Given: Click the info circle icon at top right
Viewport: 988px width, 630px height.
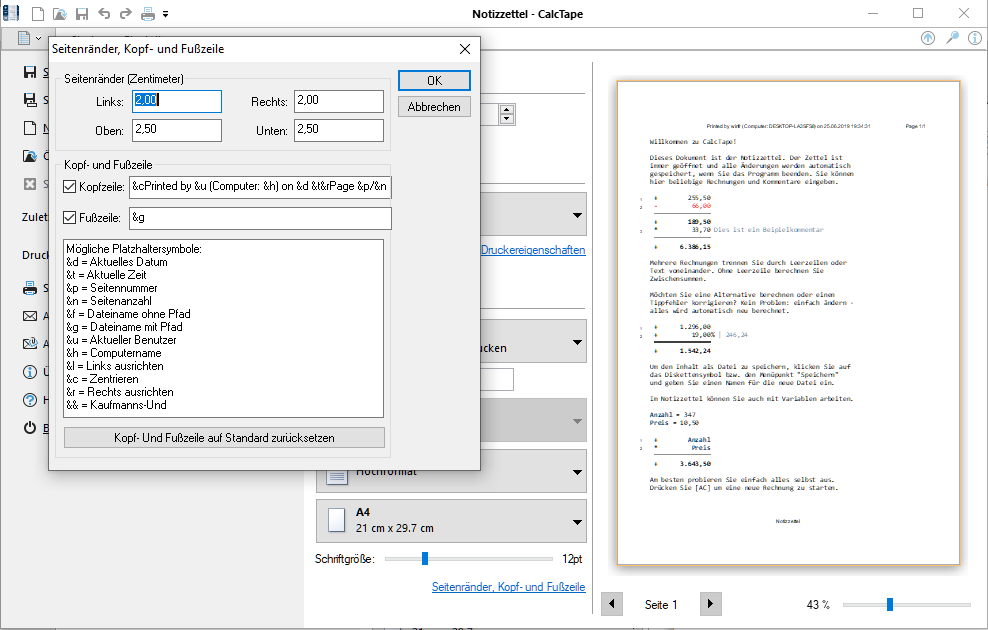Looking at the screenshot, I should click(974, 38).
